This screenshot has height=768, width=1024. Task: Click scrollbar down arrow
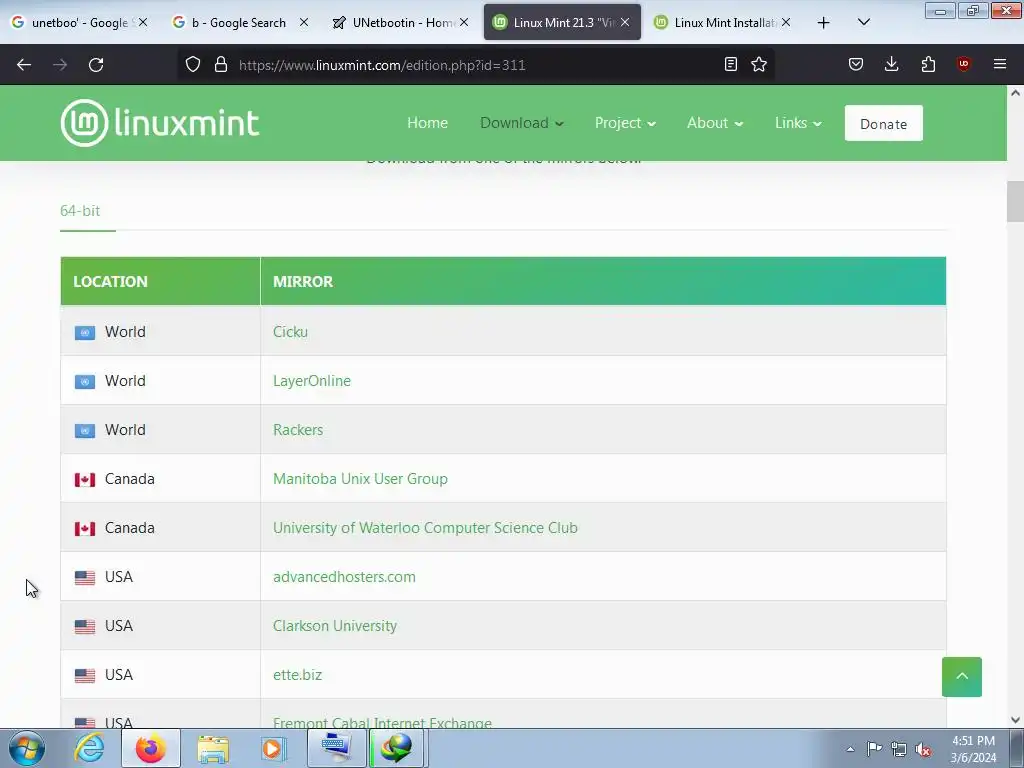click(1015, 720)
